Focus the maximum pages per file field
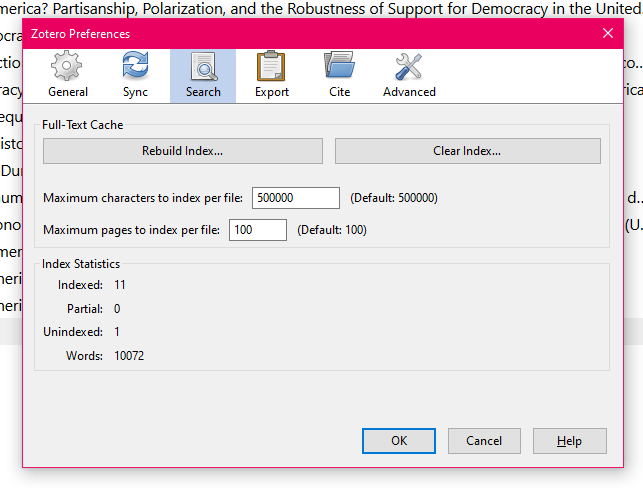Screen dimensions: 643x488 coord(258,230)
